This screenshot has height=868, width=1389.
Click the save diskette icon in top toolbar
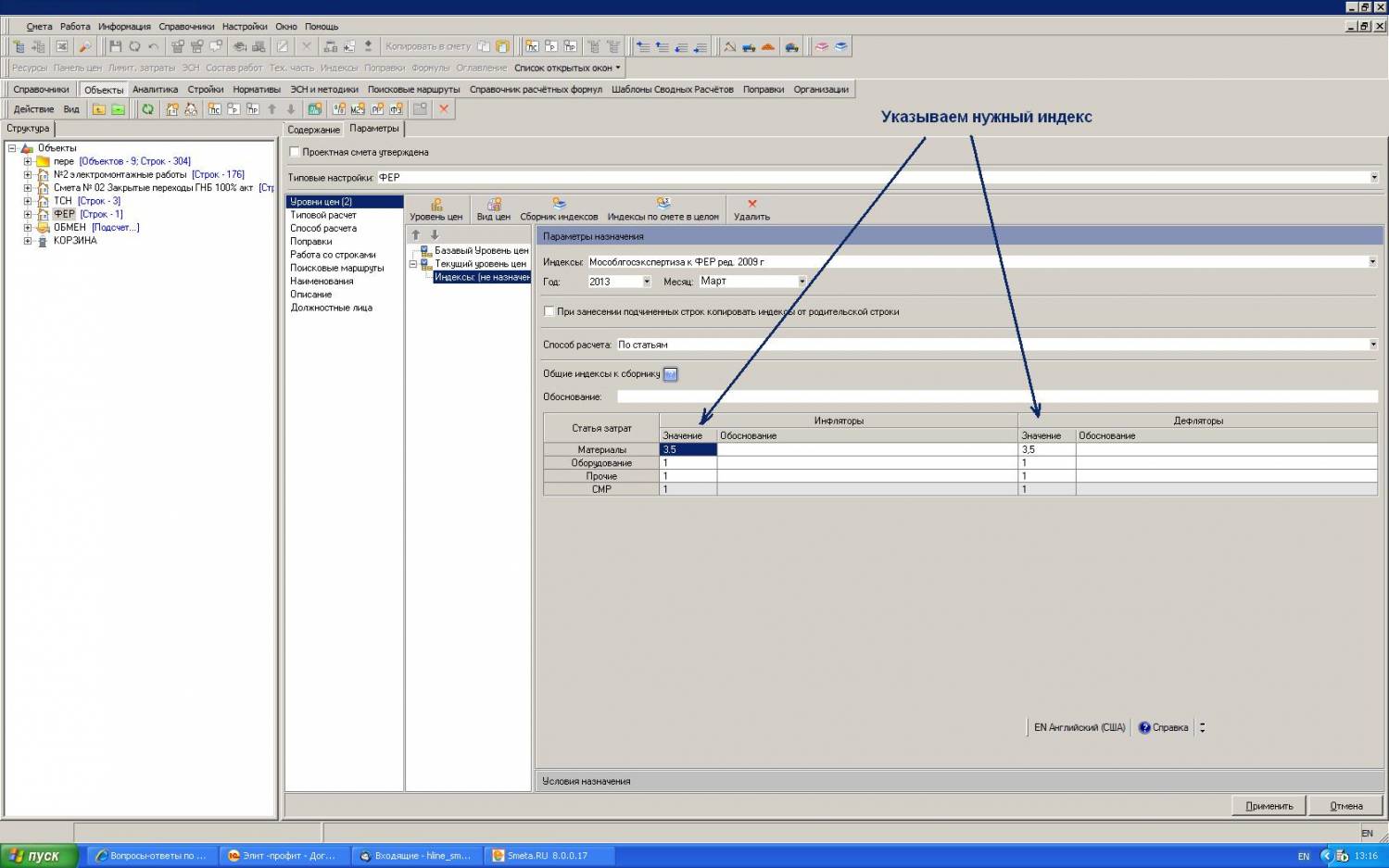(x=115, y=46)
